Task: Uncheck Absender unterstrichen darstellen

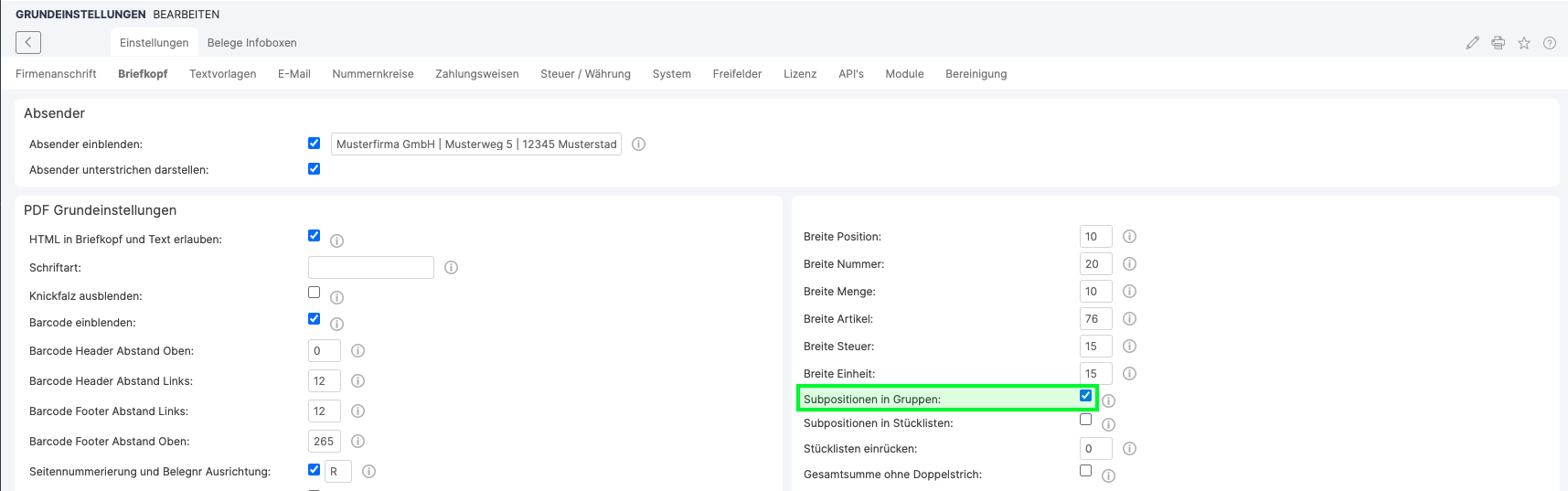Action: coord(314,169)
